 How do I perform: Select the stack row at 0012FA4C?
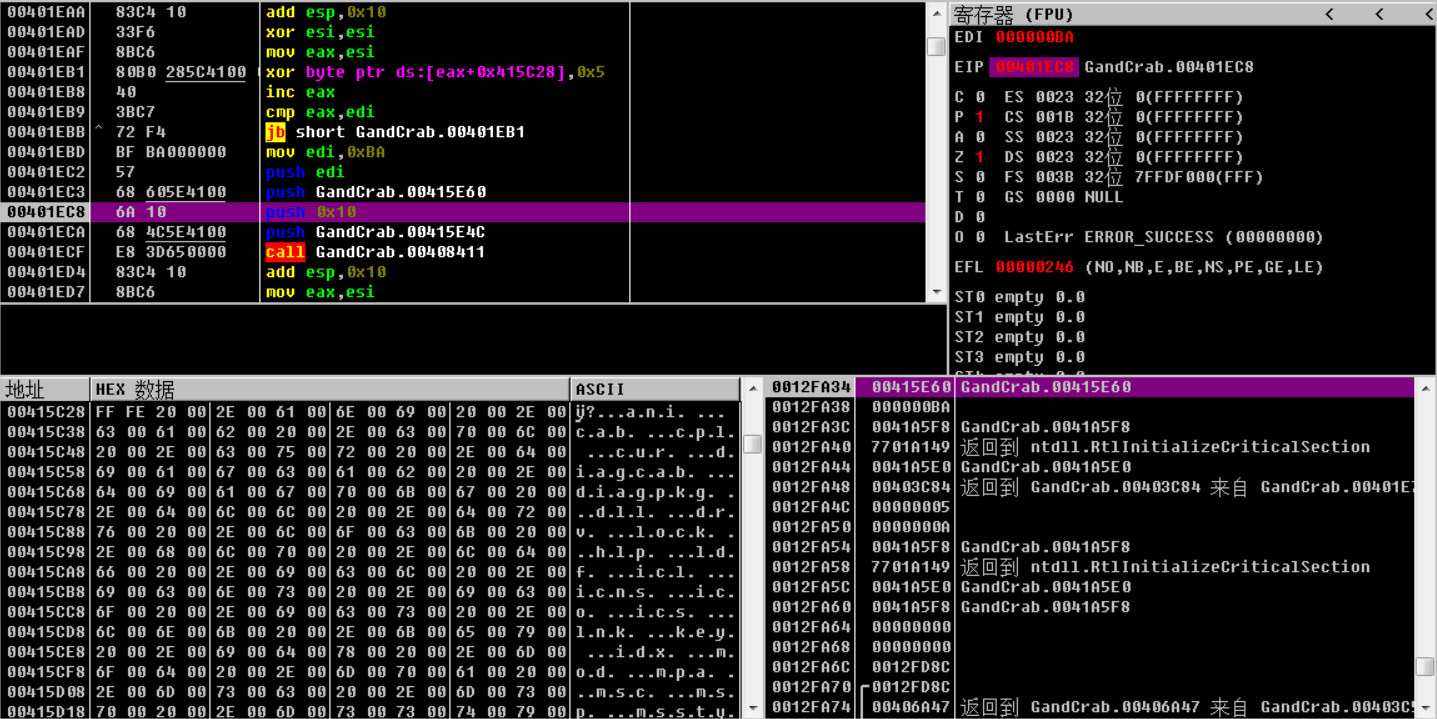click(x=1091, y=507)
